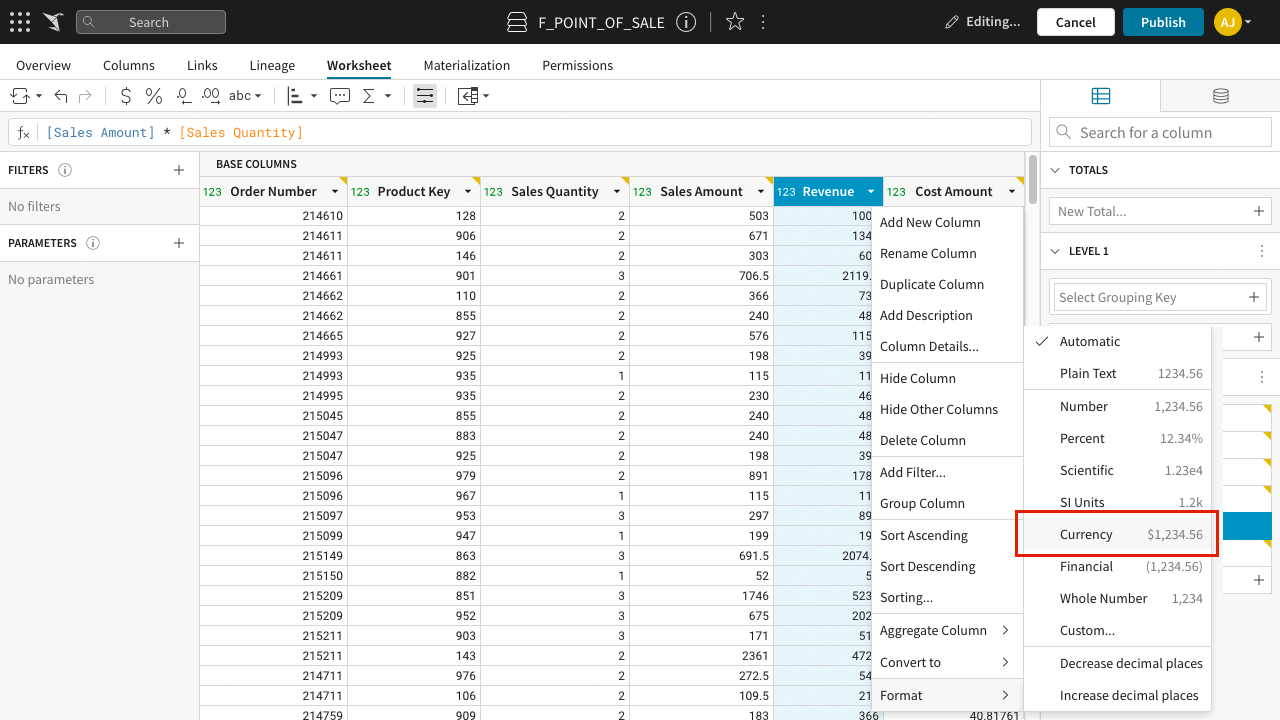
Task: Click the comment bubble toolbar icon
Action: (x=340, y=96)
